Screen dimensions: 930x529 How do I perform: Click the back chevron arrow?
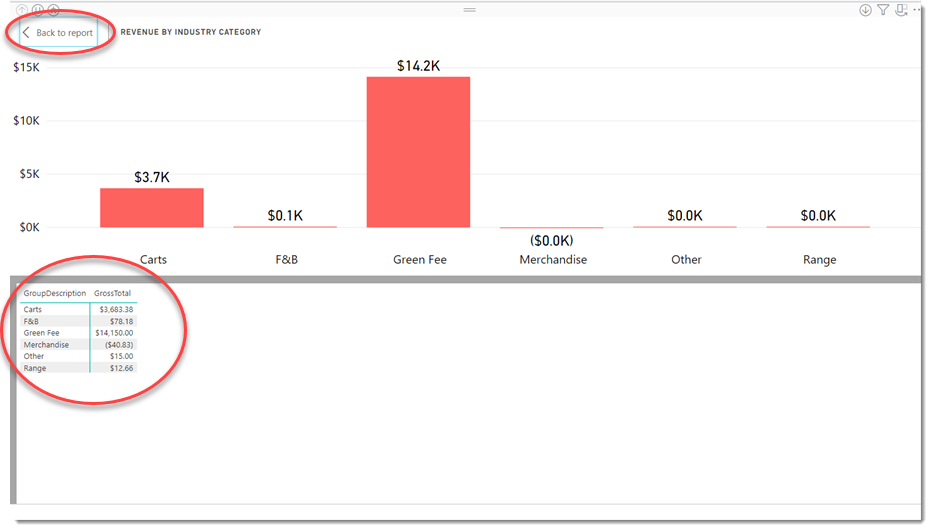click(x=26, y=33)
